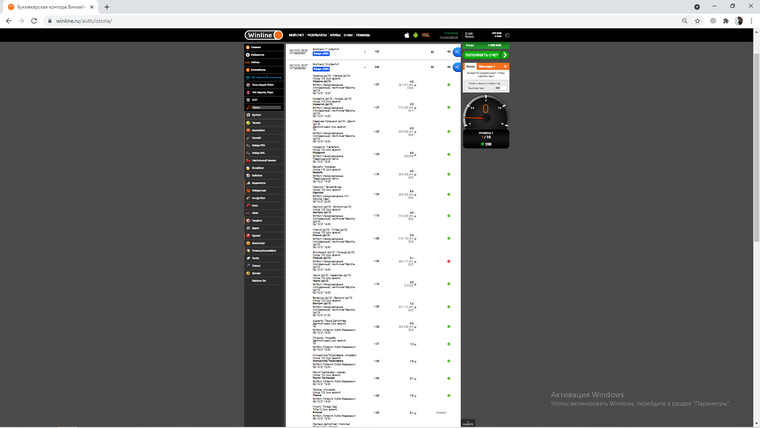Click the scroll-to-top button at page bottom
760x428 pixels.
[468, 423]
